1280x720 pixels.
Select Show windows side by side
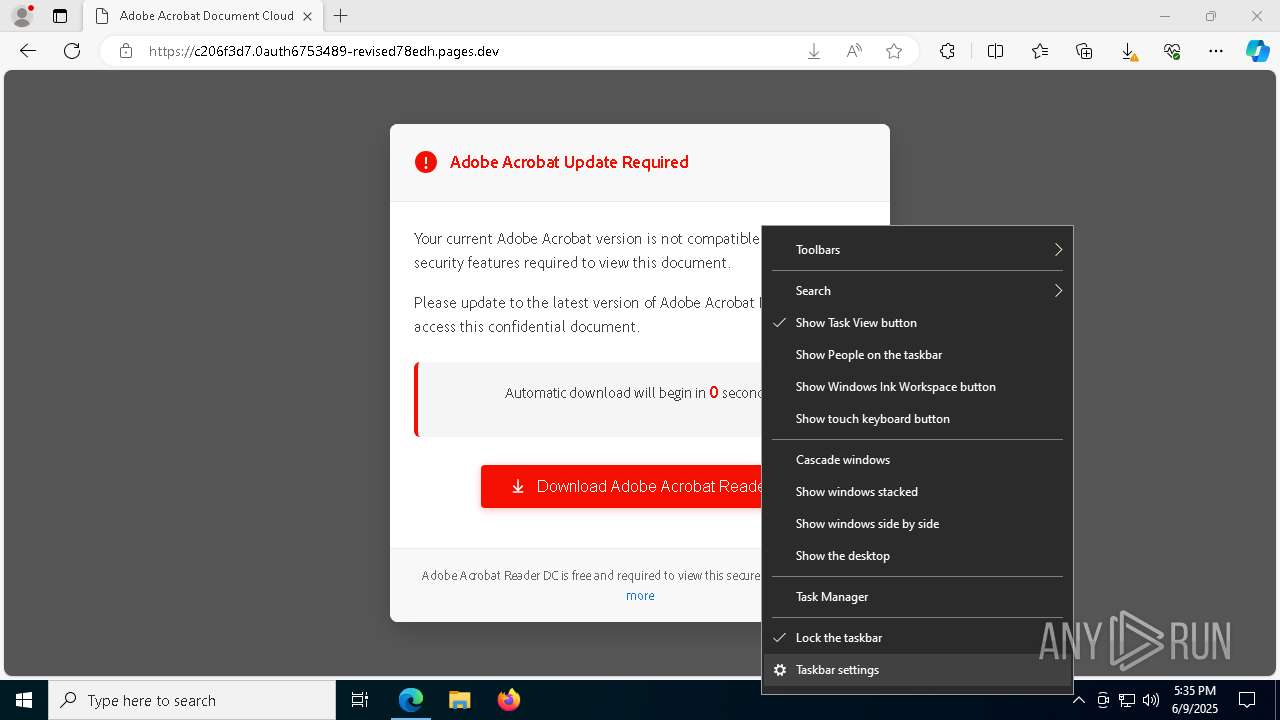(x=917, y=524)
